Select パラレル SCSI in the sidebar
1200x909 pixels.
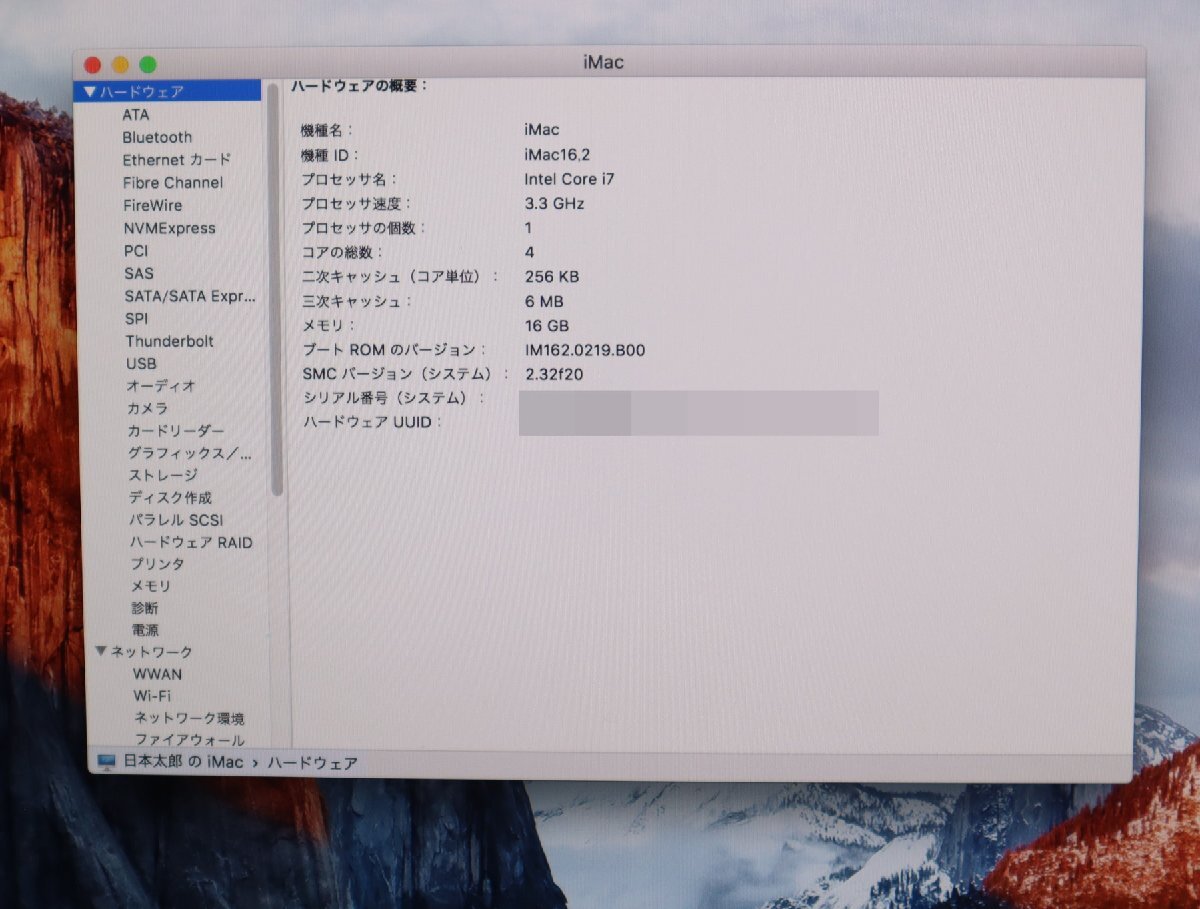(x=176, y=520)
